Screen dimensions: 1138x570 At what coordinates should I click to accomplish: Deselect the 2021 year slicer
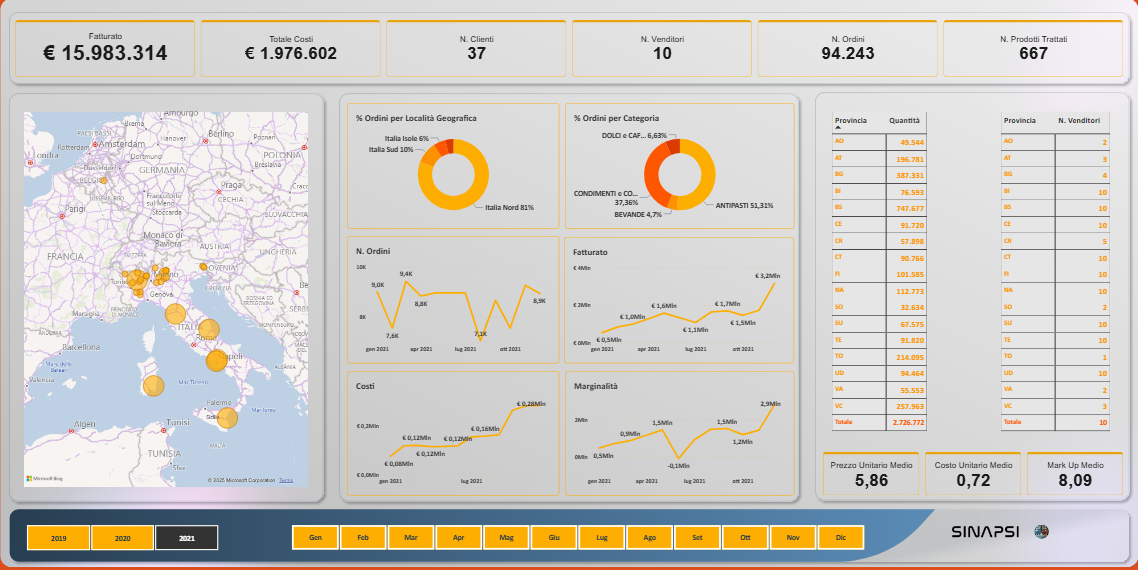point(187,538)
